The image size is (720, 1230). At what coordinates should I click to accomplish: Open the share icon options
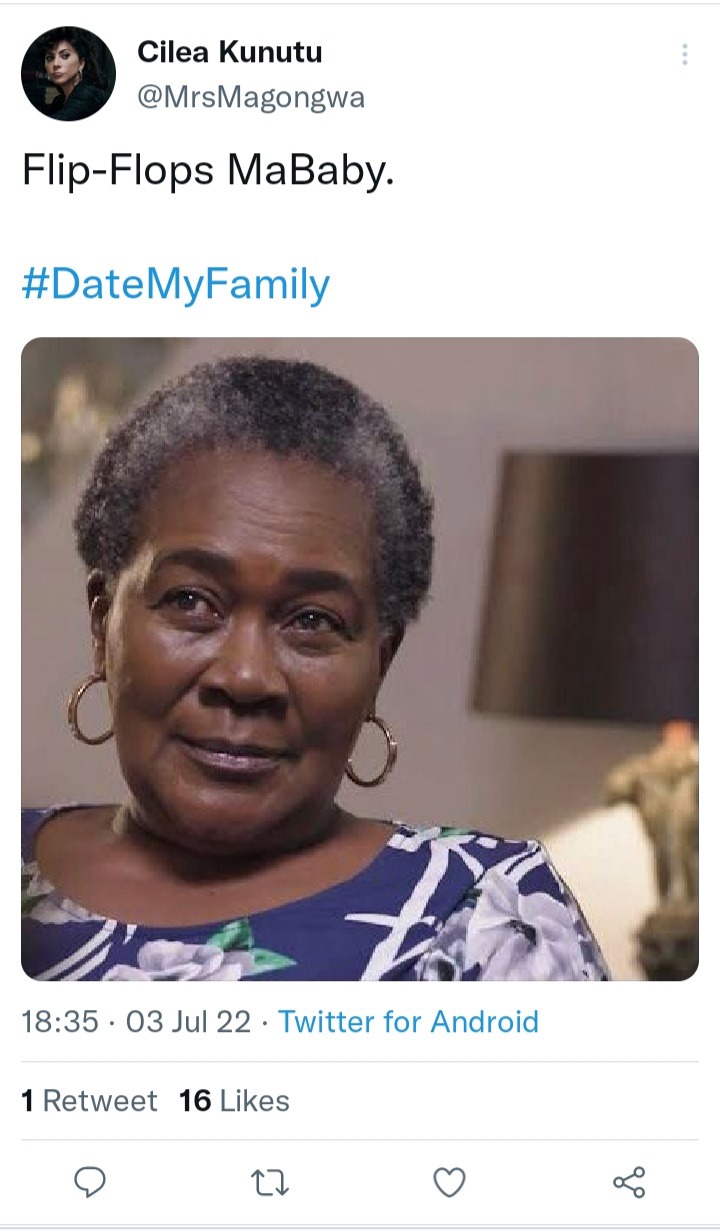[x=629, y=1183]
